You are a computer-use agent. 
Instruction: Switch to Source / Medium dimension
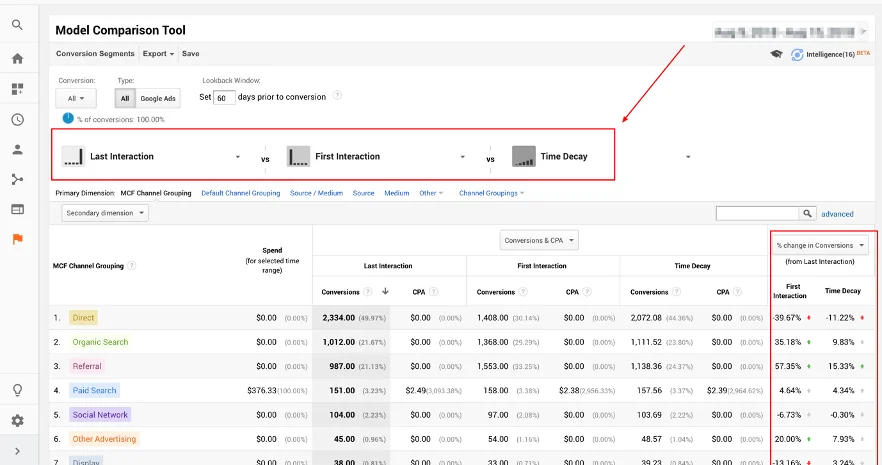[316, 193]
